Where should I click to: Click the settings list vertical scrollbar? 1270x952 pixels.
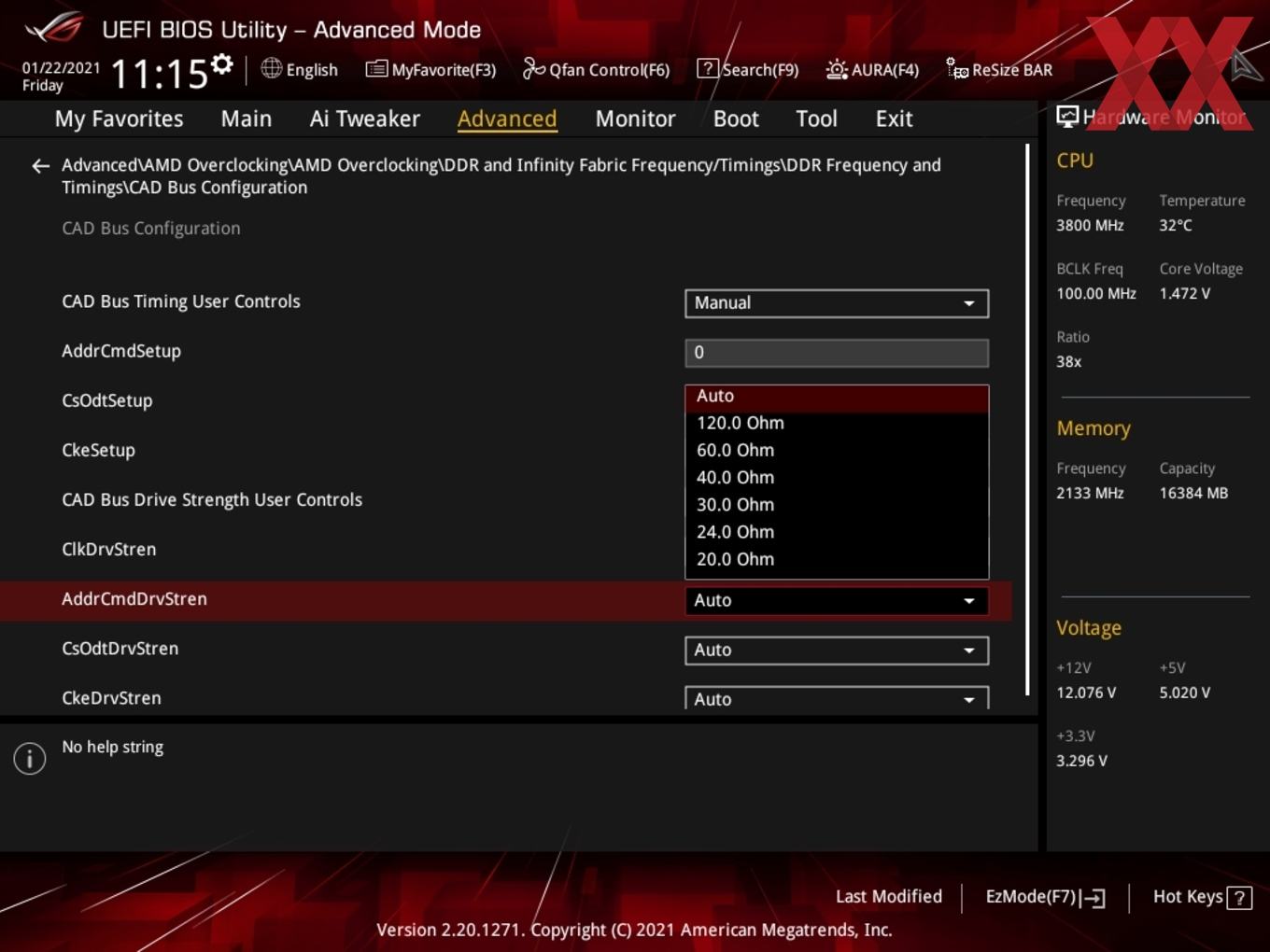[x=1028, y=420]
